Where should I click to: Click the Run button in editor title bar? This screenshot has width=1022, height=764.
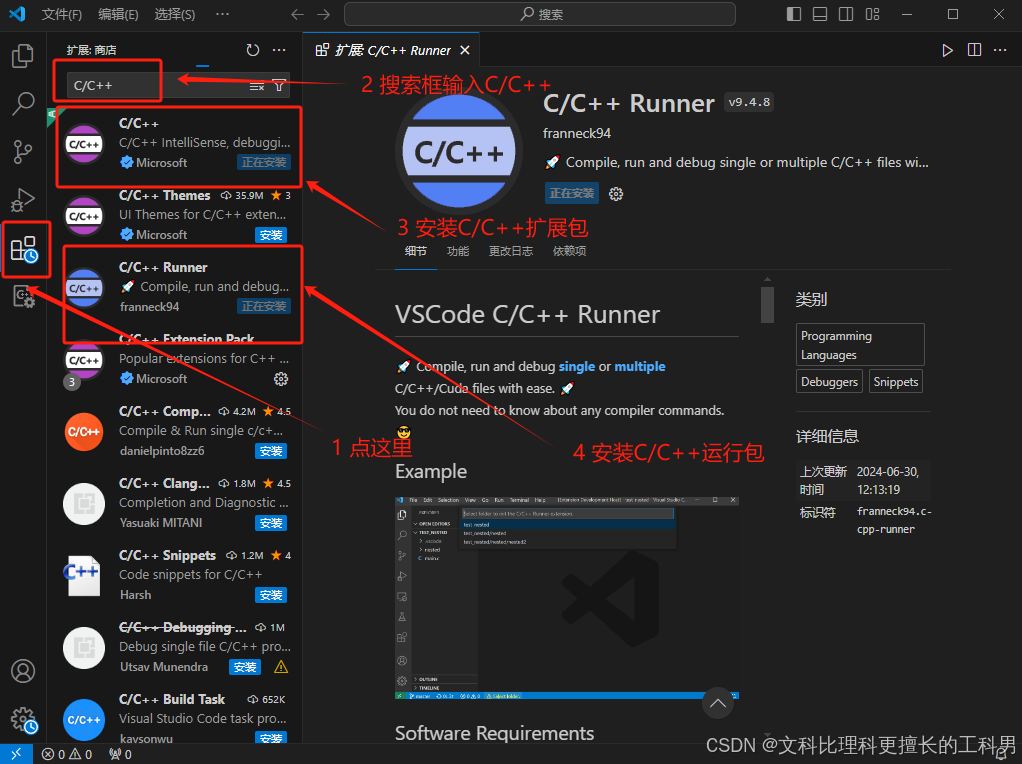tap(947, 50)
